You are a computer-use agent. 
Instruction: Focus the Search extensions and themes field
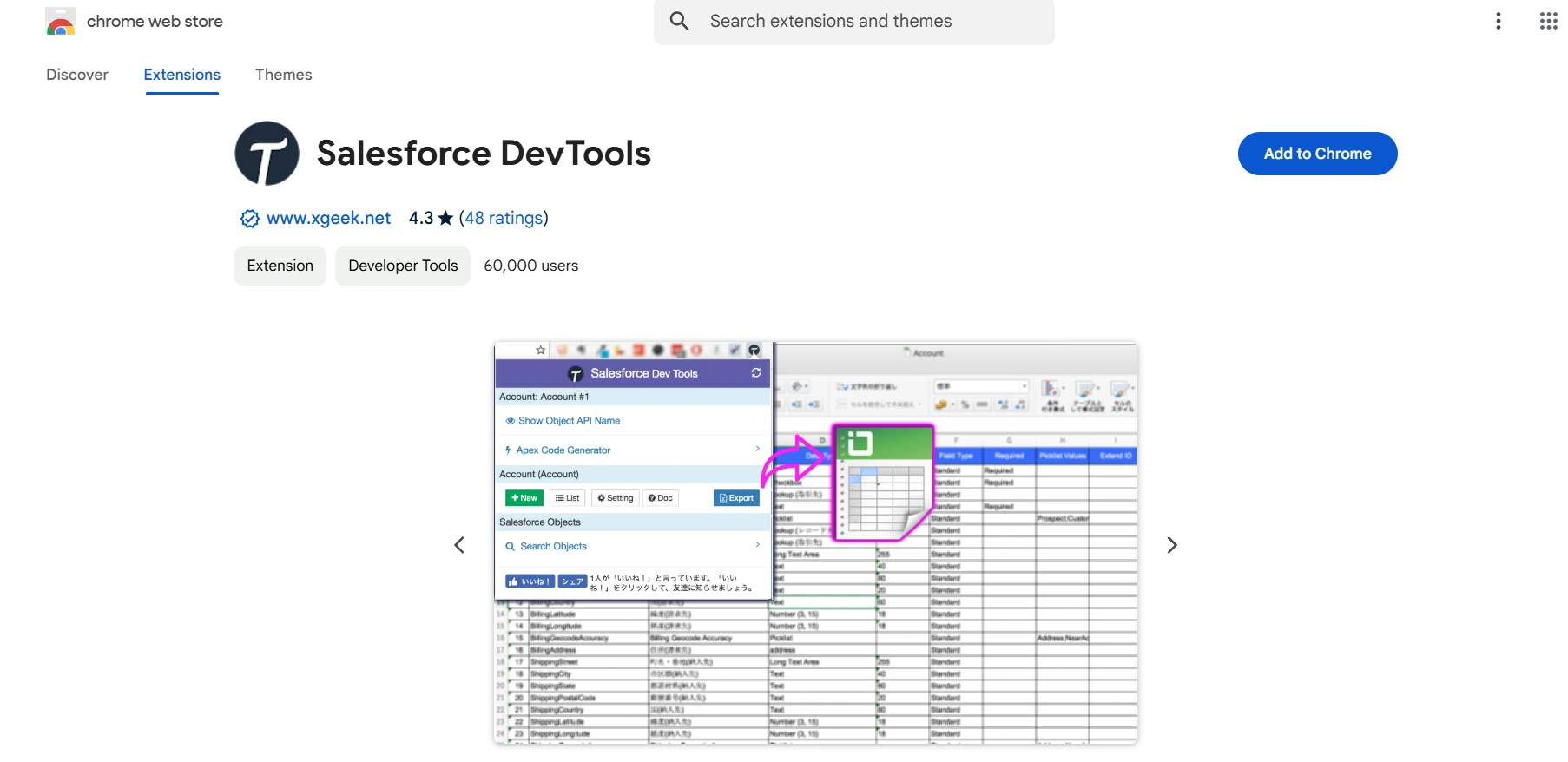854,21
